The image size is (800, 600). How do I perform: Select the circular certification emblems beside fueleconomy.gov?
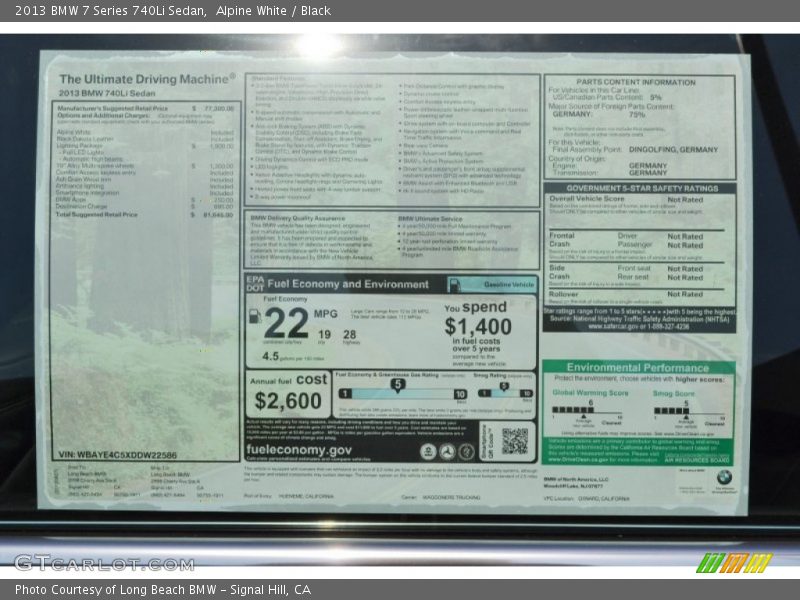coord(448,451)
